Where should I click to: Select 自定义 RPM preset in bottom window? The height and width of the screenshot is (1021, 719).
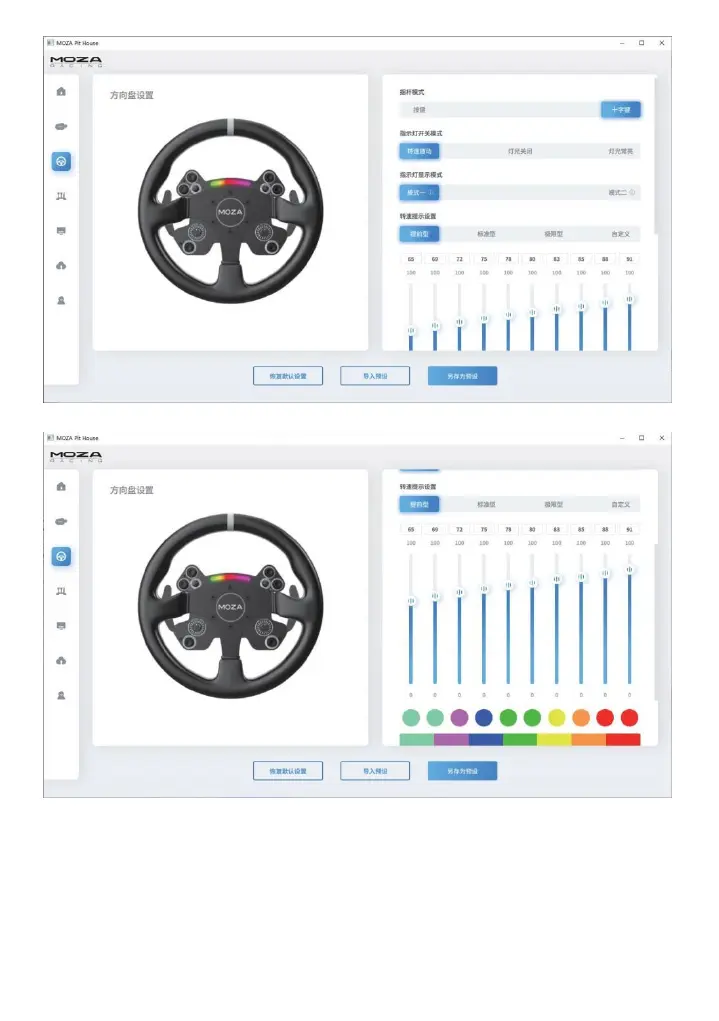tap(620, 504)
